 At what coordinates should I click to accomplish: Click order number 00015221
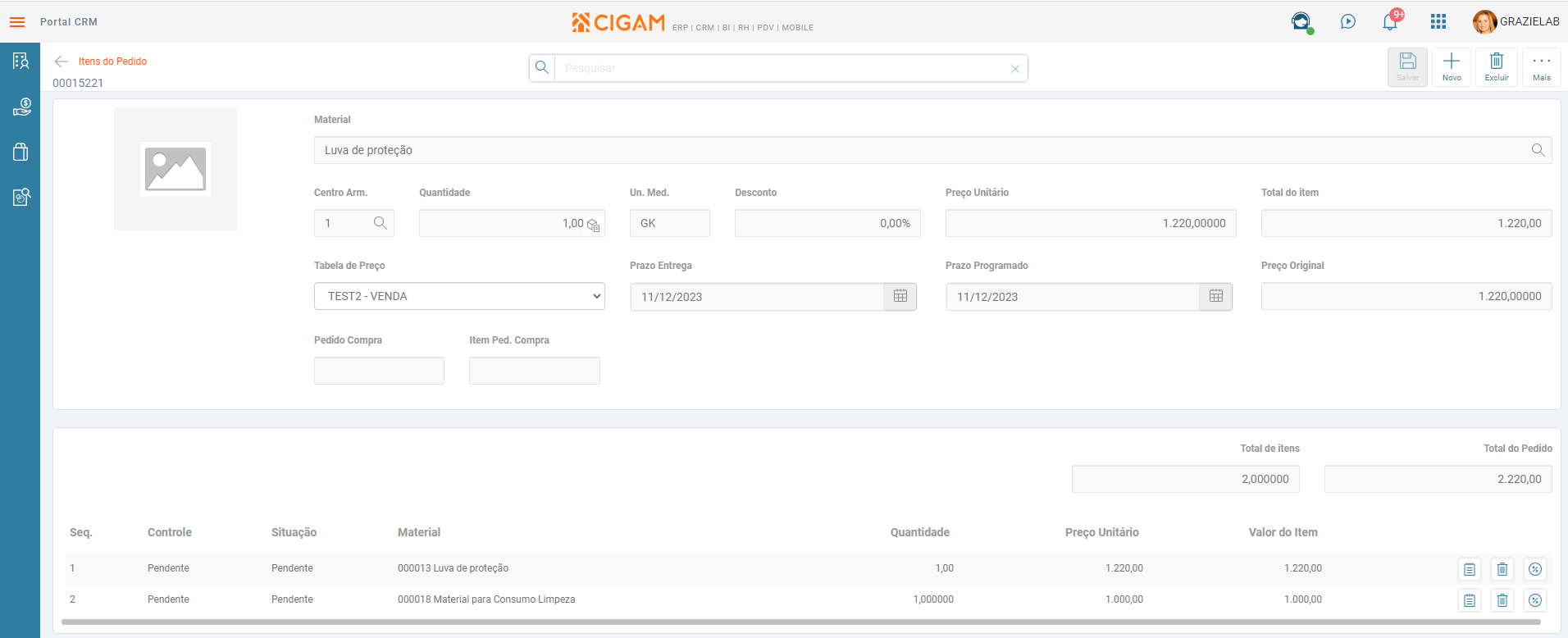point(78,83)
